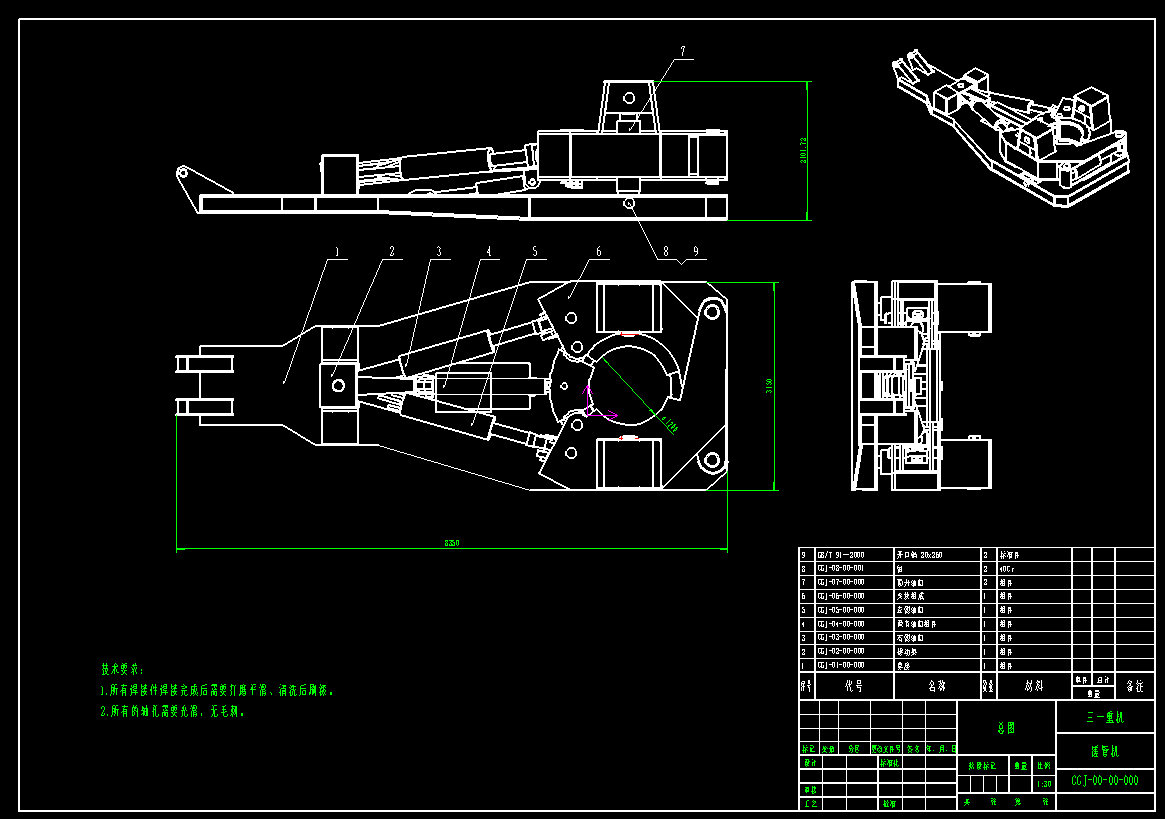Click the 8350 overall length dimension text

pyautogui.click(x=452, y=543)
